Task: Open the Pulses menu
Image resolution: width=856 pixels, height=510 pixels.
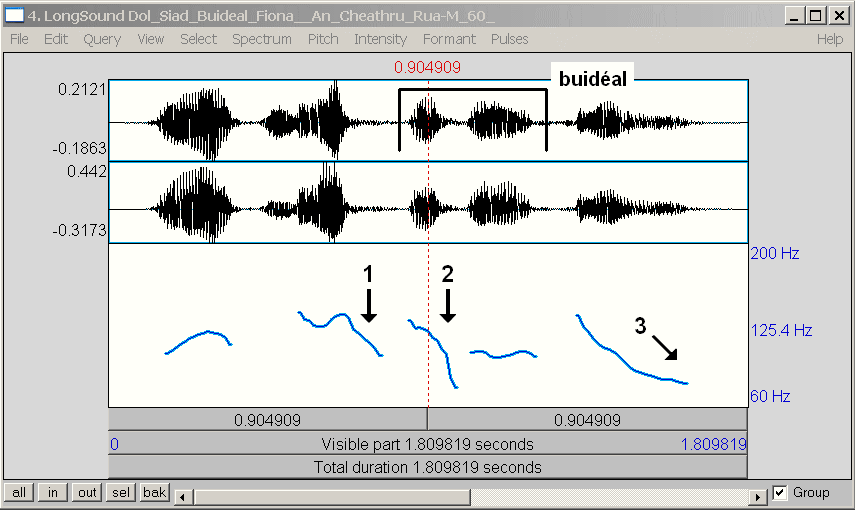Action: click(x=510, y=39)
